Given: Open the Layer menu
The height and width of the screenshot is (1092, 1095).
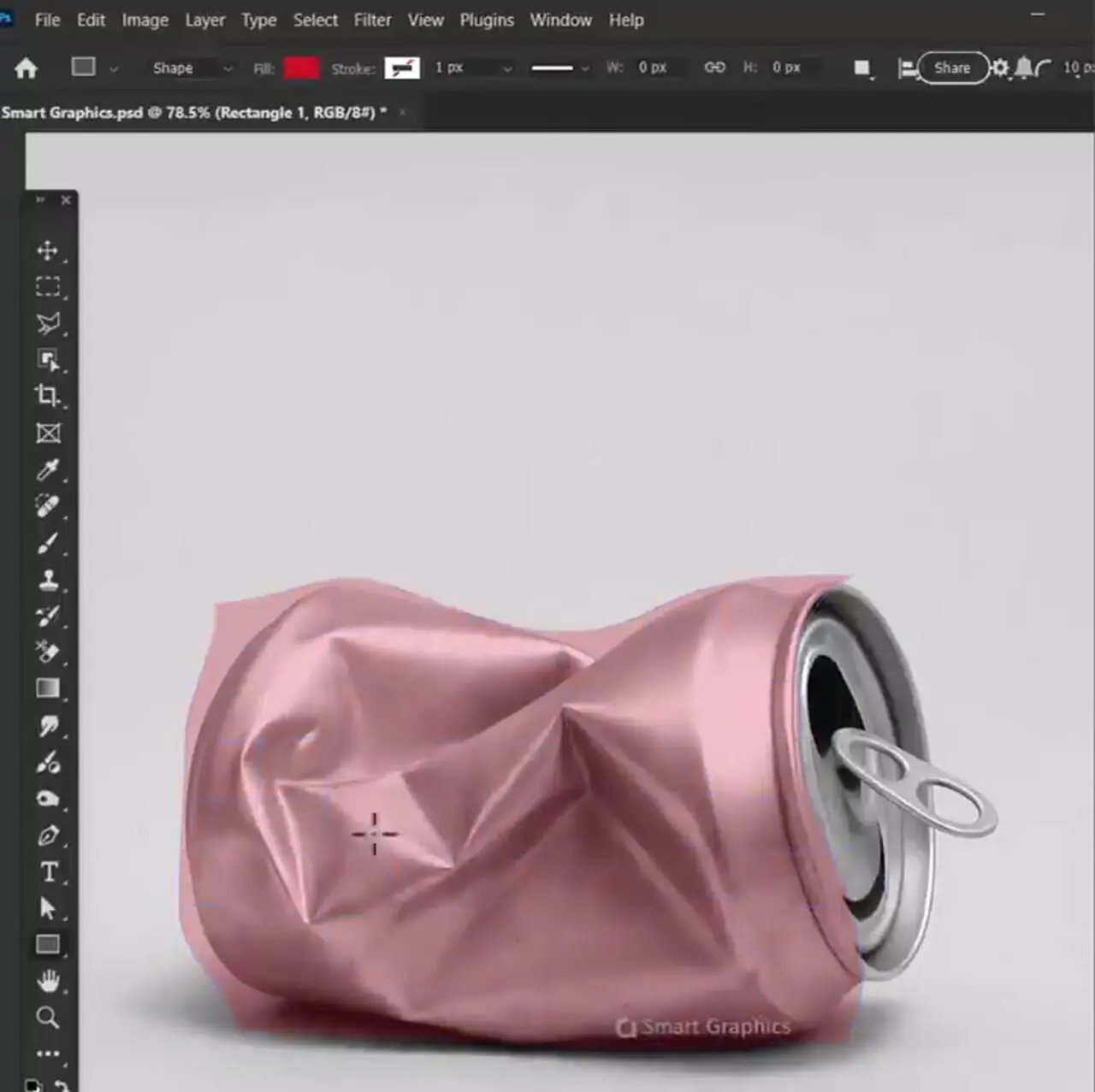Looking at the screenshot, I should click(204, 20).
